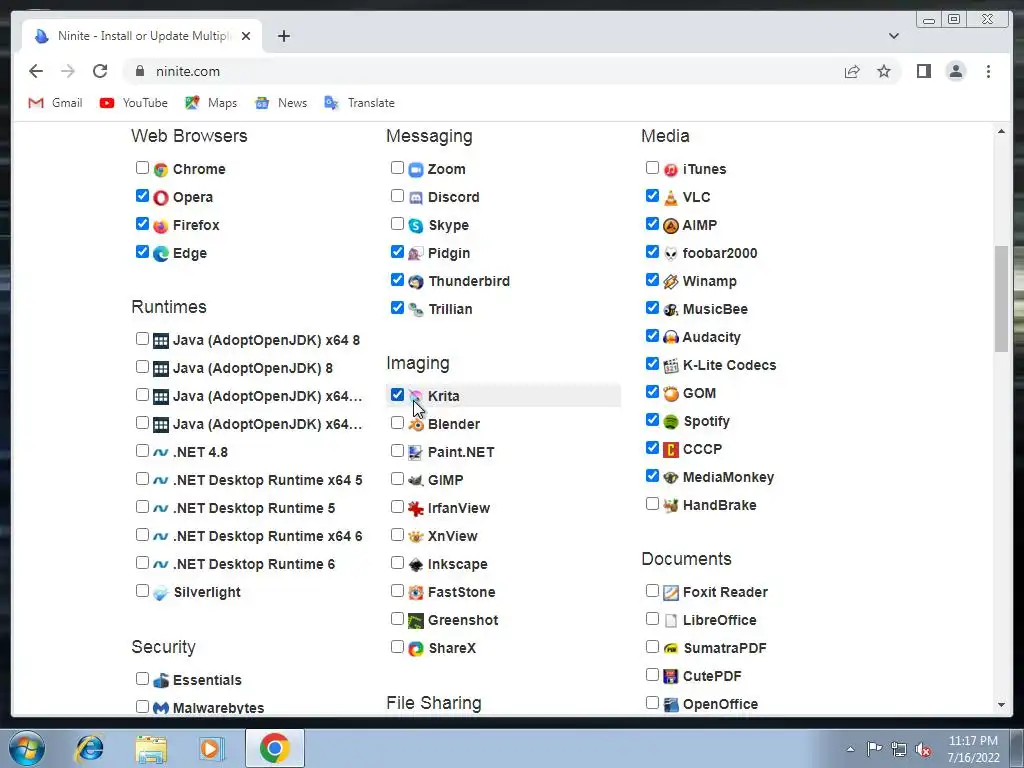Click the GIMP app icon
This screenshot has height=768, width=1024.
[416, 481]
